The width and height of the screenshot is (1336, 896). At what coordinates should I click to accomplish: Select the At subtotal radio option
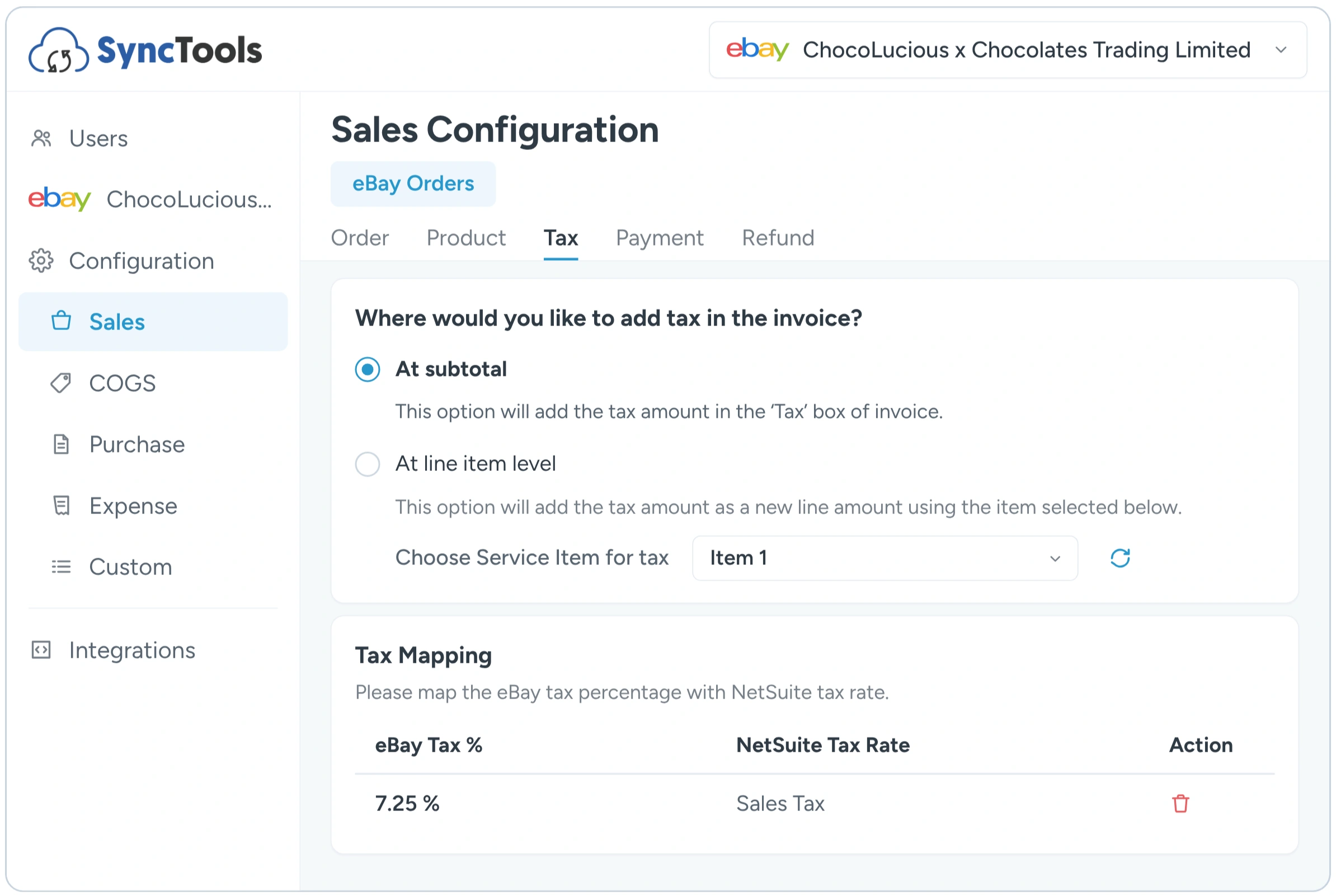click(368, 370)
